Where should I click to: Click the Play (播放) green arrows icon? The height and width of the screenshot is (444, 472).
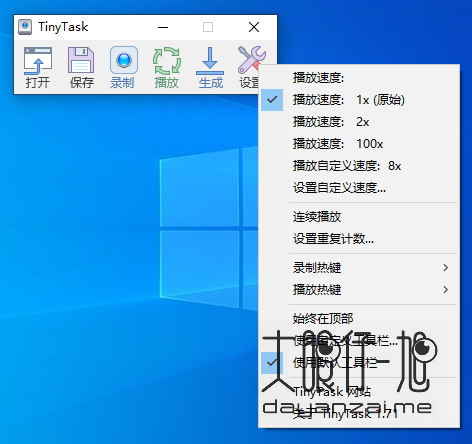pos(167,68)
